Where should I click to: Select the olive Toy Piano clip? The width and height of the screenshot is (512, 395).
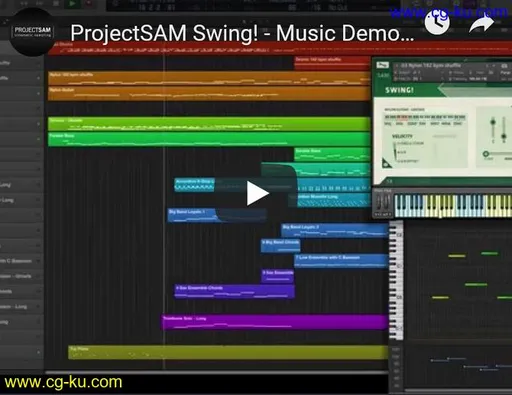click(228, 352)
